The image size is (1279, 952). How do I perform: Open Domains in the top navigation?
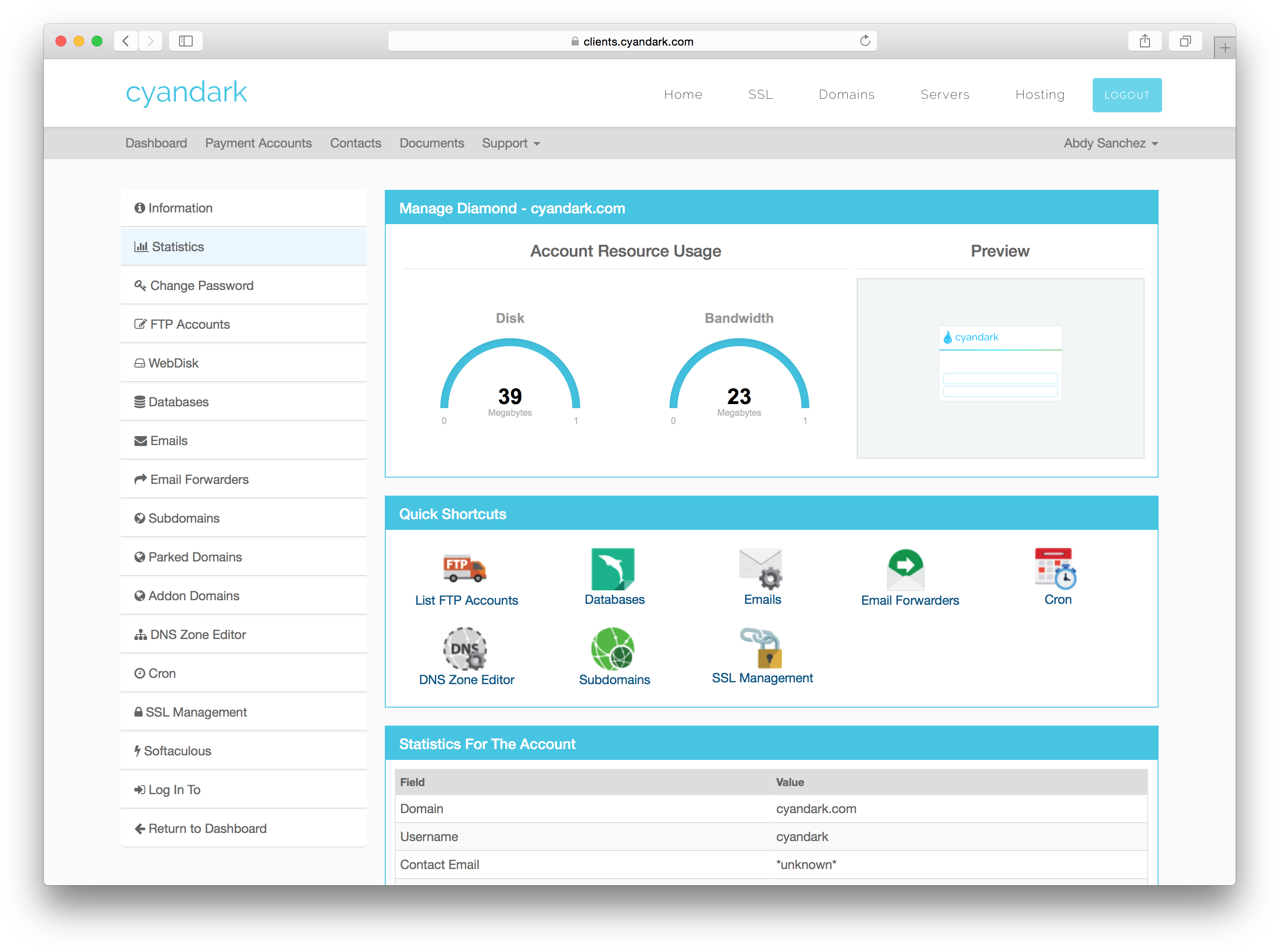click(846, 95)
